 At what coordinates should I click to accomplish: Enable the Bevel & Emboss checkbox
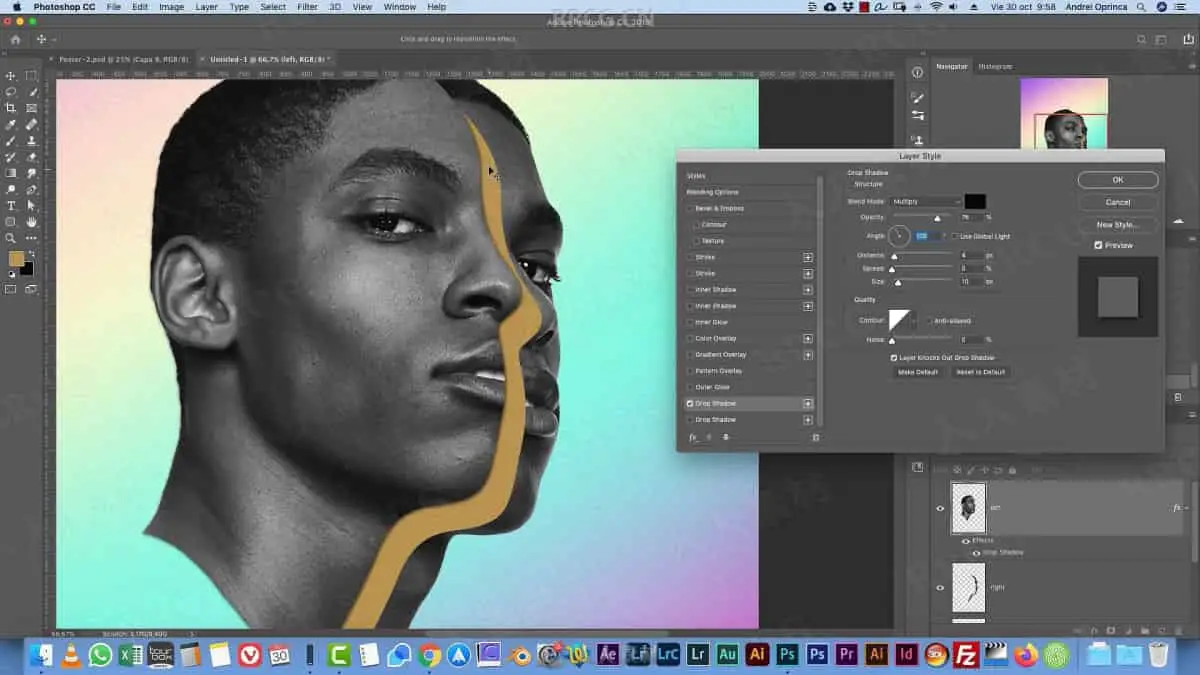[690, 208]
